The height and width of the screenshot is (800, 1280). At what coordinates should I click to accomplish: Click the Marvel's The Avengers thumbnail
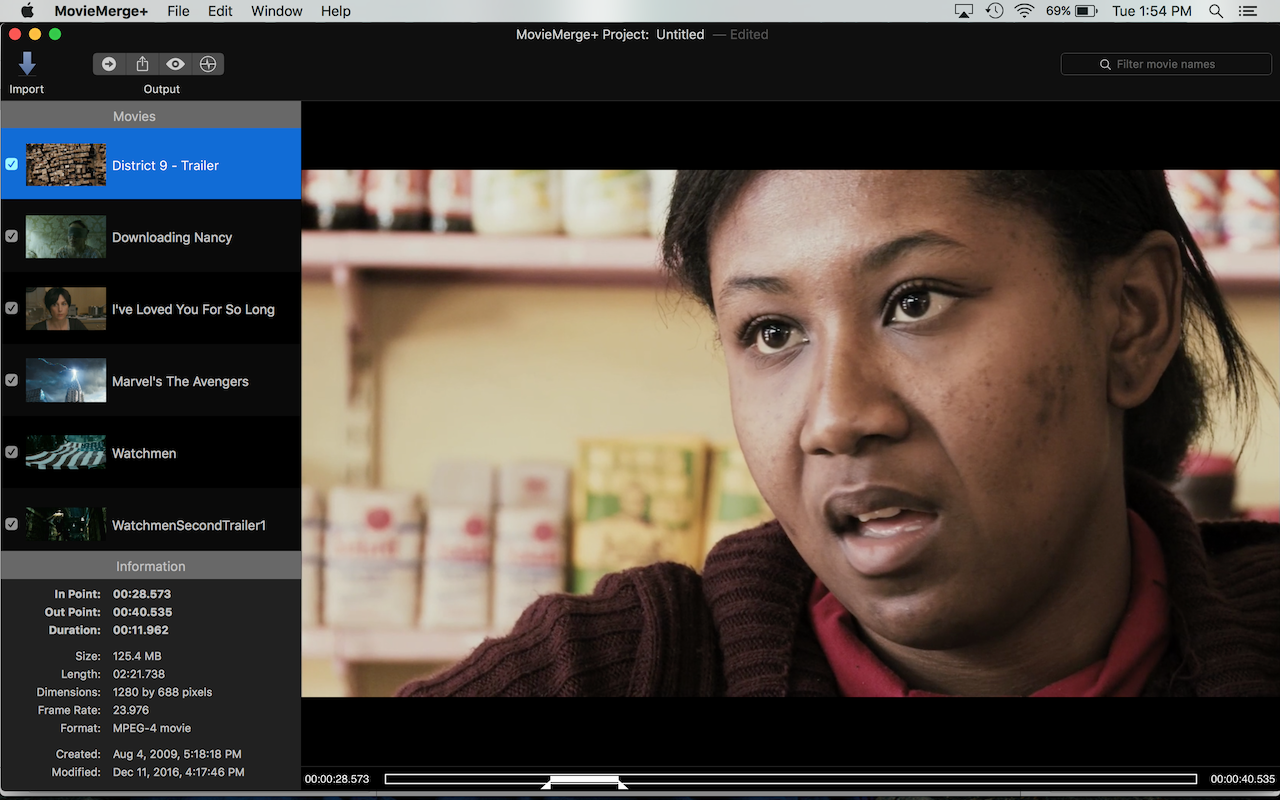66,381
